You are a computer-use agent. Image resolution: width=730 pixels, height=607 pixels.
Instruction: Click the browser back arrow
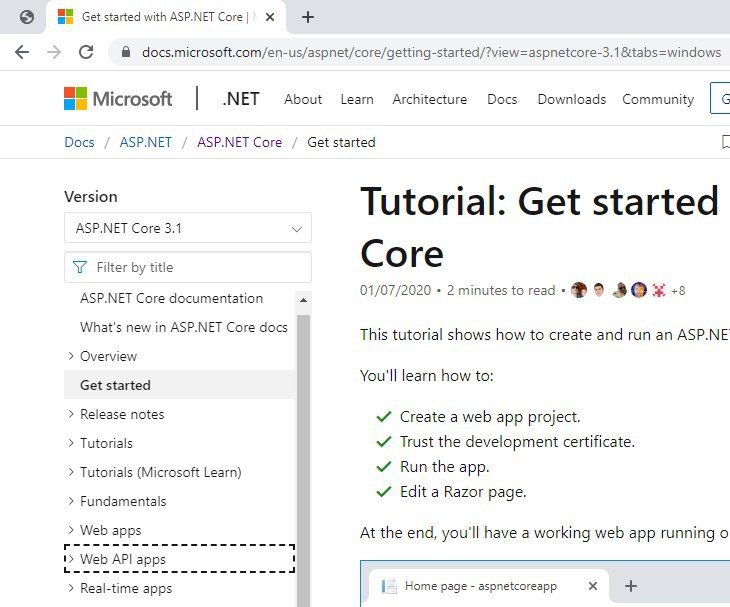[22, 52]
